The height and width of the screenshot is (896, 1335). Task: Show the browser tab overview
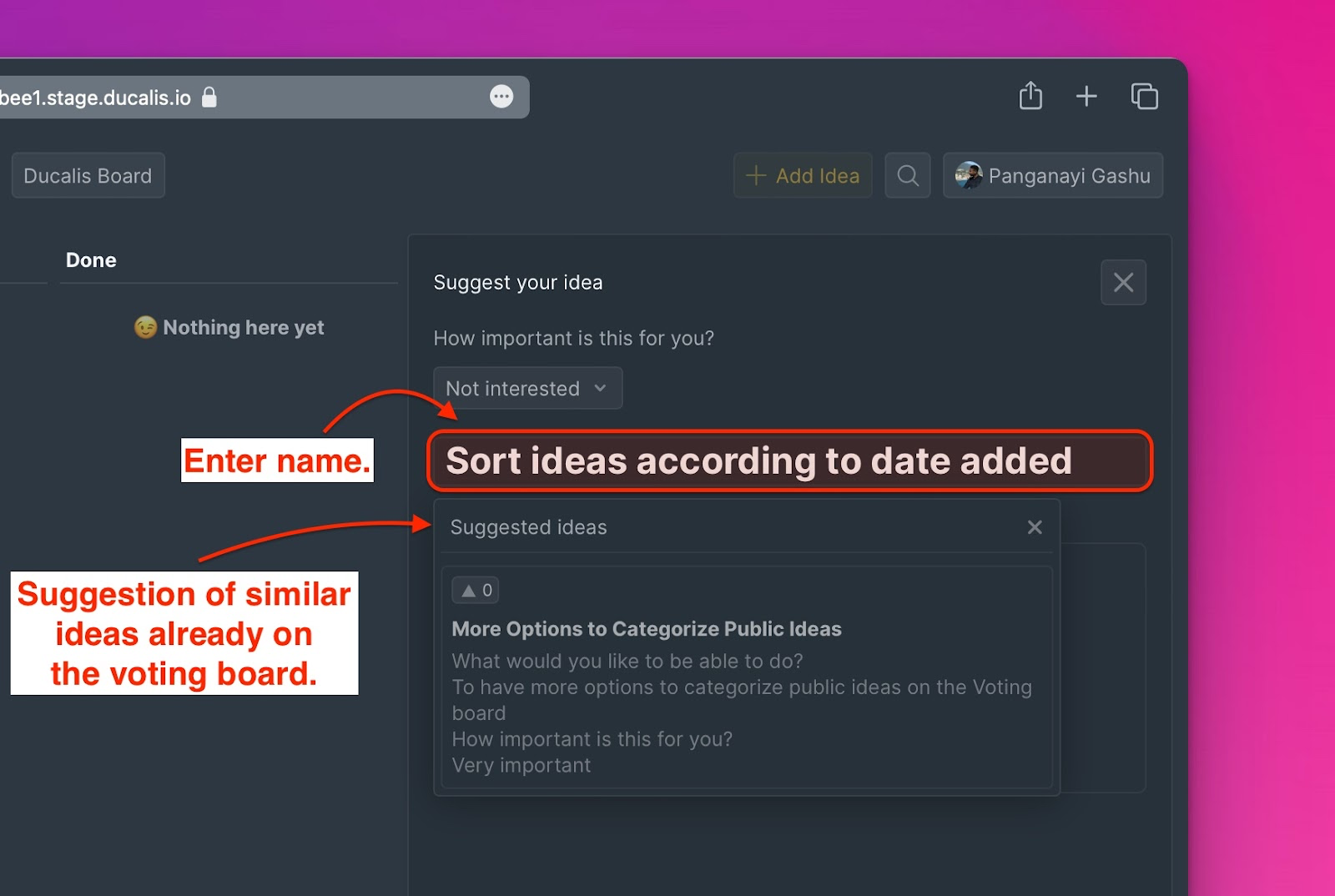tap(1144, 96)
